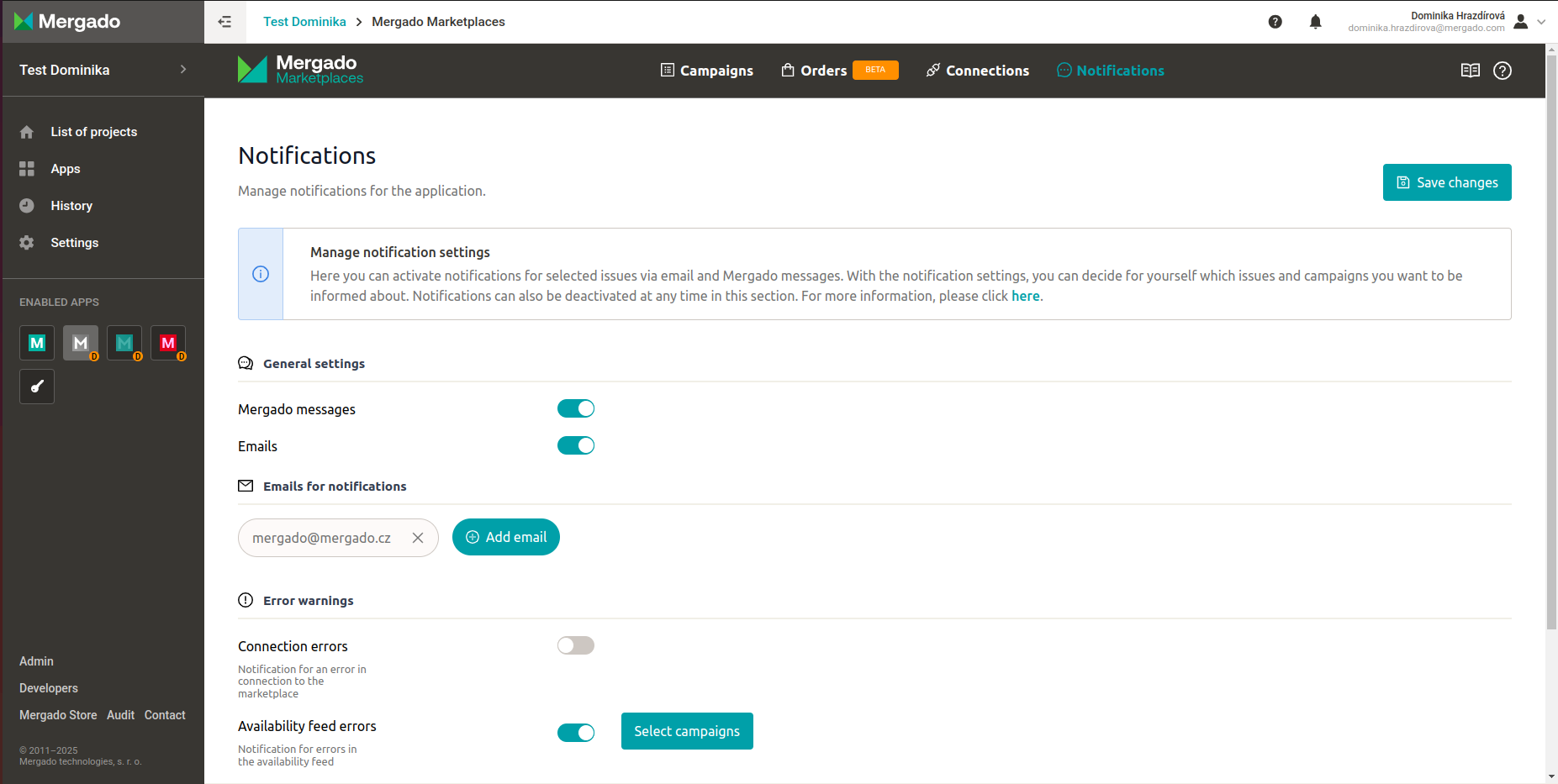Open List of projects from the sidebar
1558x784 pixels.
[93, 132]
